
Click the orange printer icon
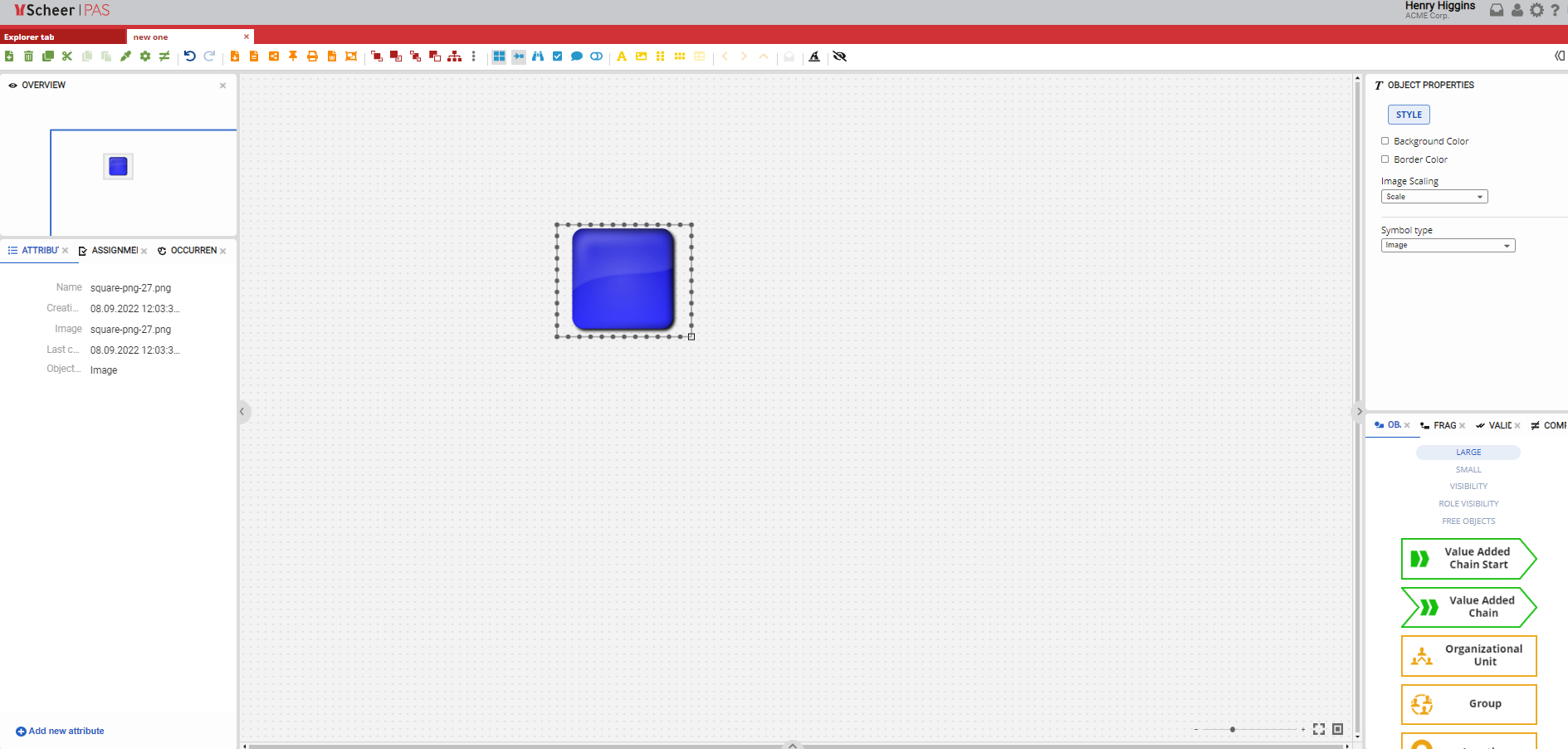(x=313, y=56)
